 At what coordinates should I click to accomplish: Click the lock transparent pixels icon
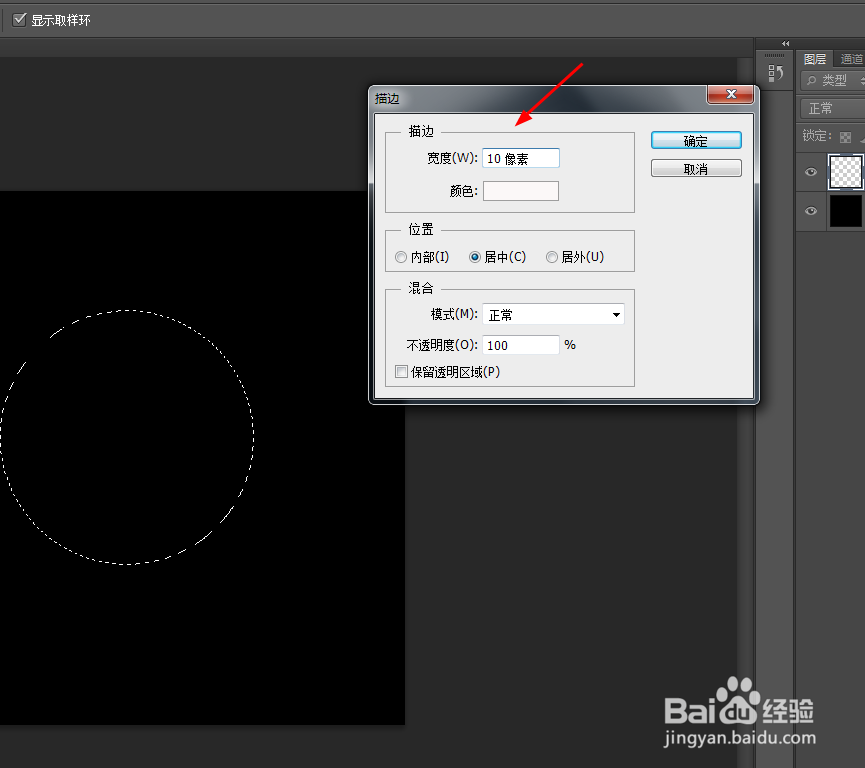[845, 136]
